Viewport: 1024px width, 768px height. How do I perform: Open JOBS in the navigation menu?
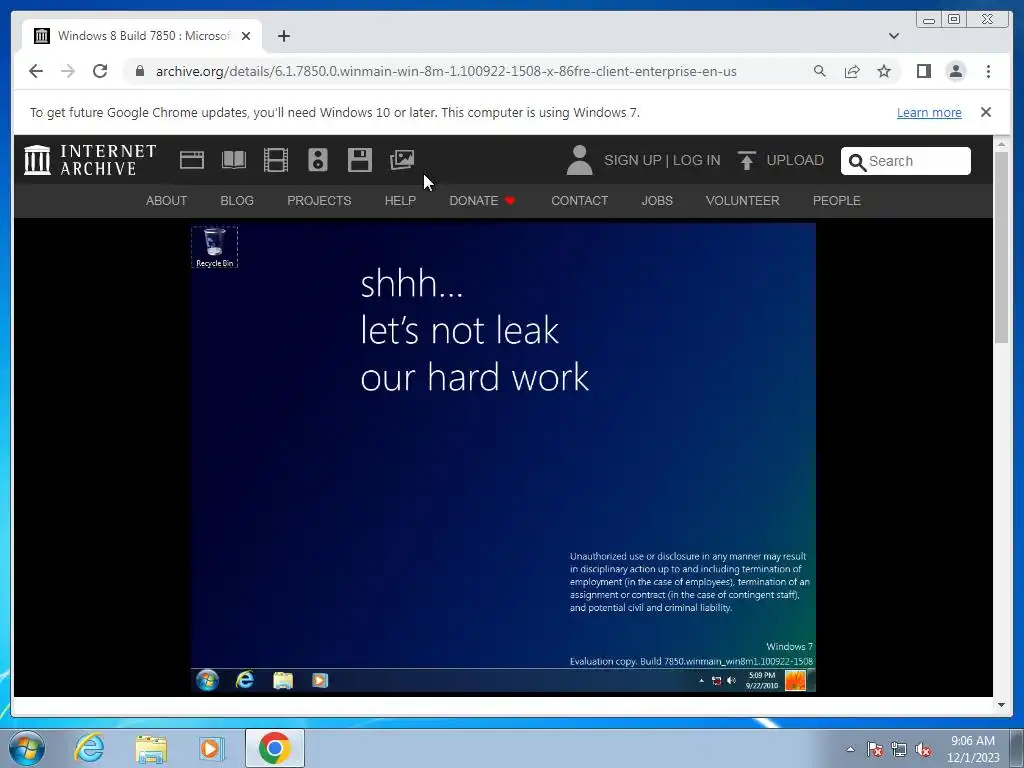[x=657, y=200]
